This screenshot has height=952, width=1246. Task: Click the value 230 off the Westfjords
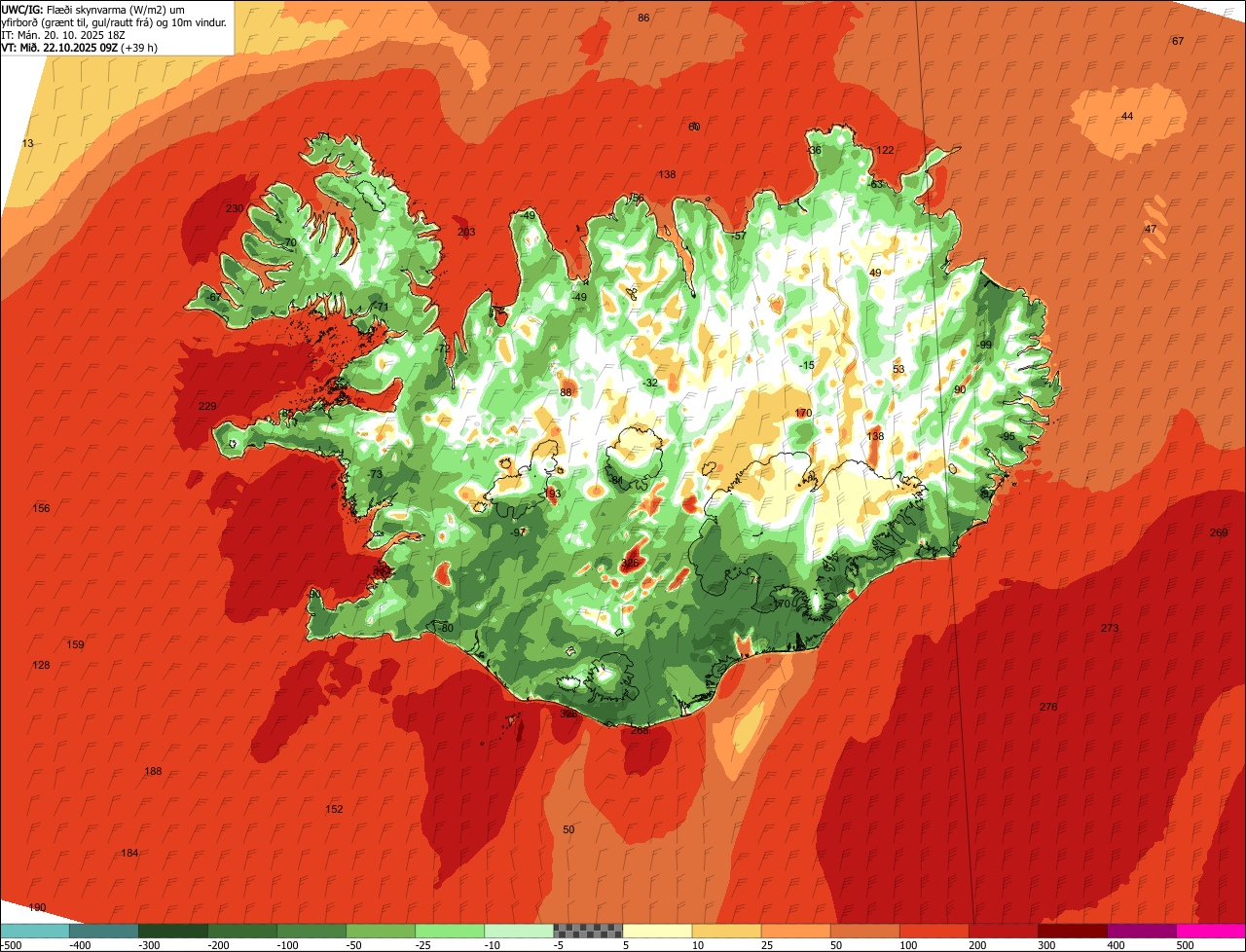(x=235, y=209)
